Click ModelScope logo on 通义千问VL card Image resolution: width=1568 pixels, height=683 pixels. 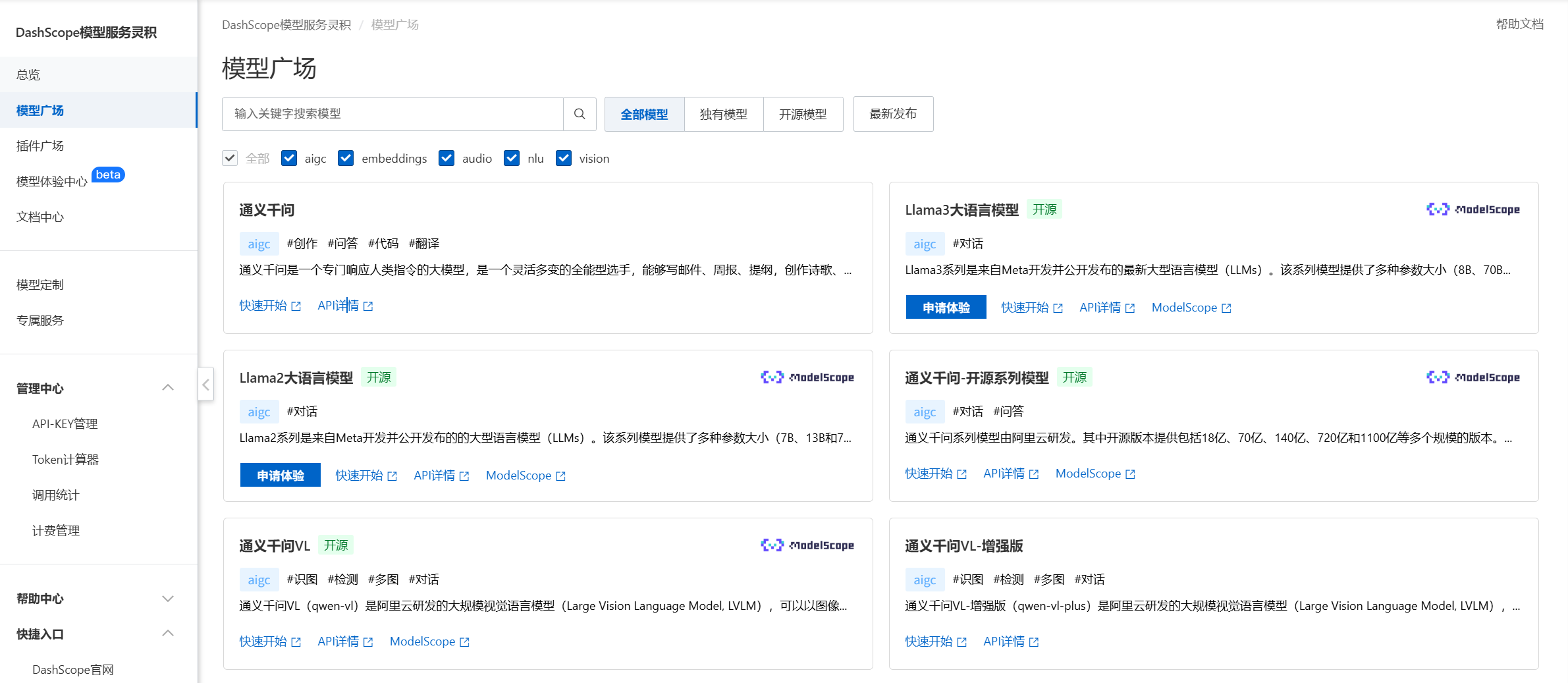(807, 545)
